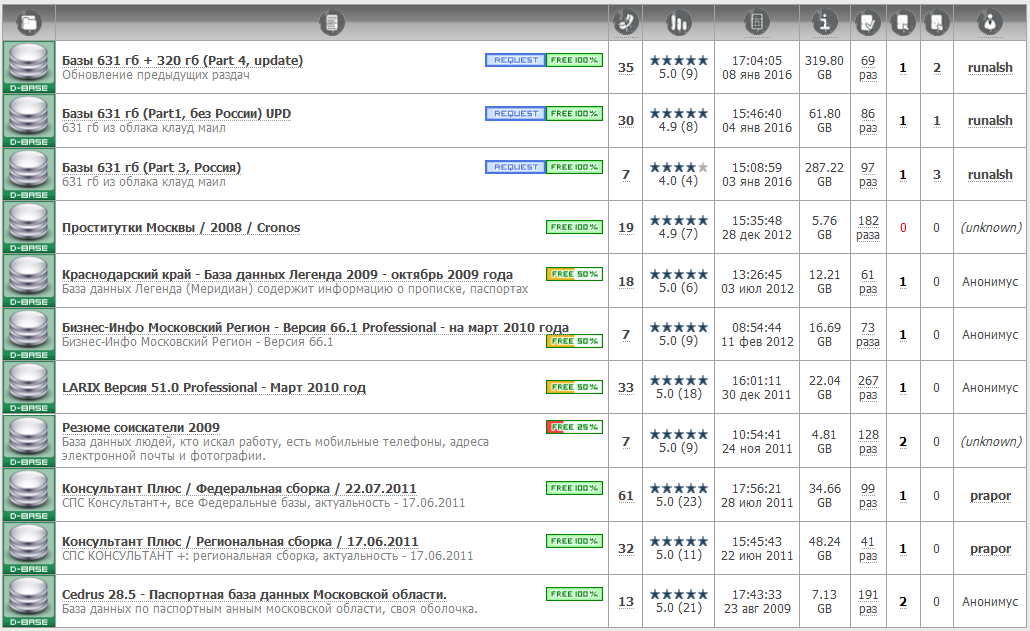Image resolution: width=1030 pixels, height=631 pixels.
Task: Click FREE 50% badge on Краснодарский край row
Action: 574,274
